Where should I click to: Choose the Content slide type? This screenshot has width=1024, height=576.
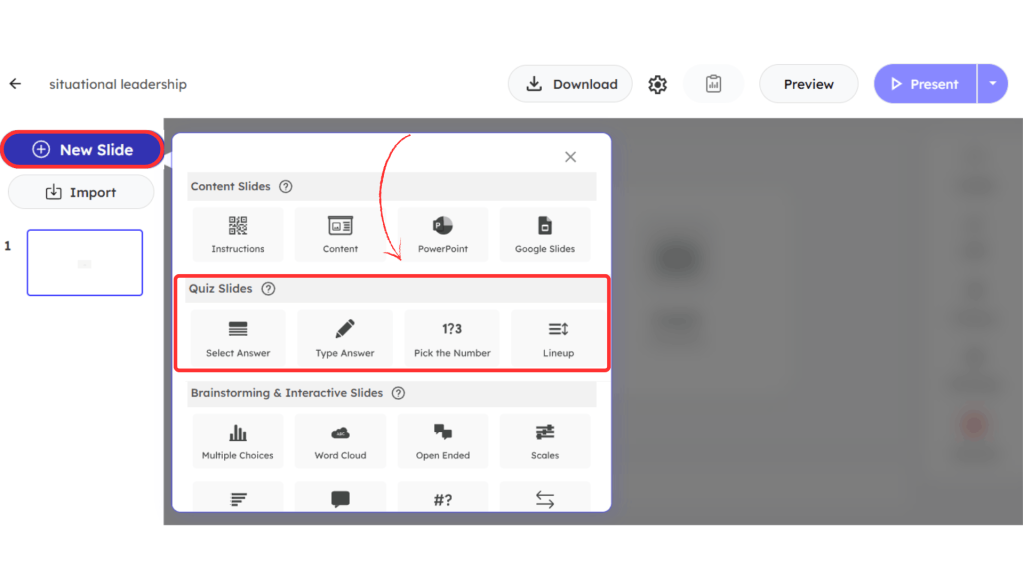[x=340, y=234]
